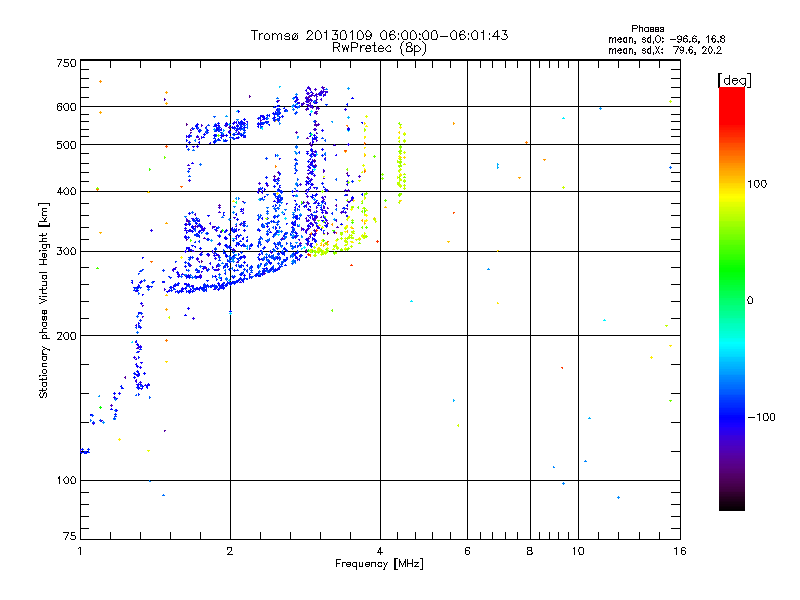Click the y-axis tick label '75'
The height and width of the screenshot is (600, 800).
(70, 536)
